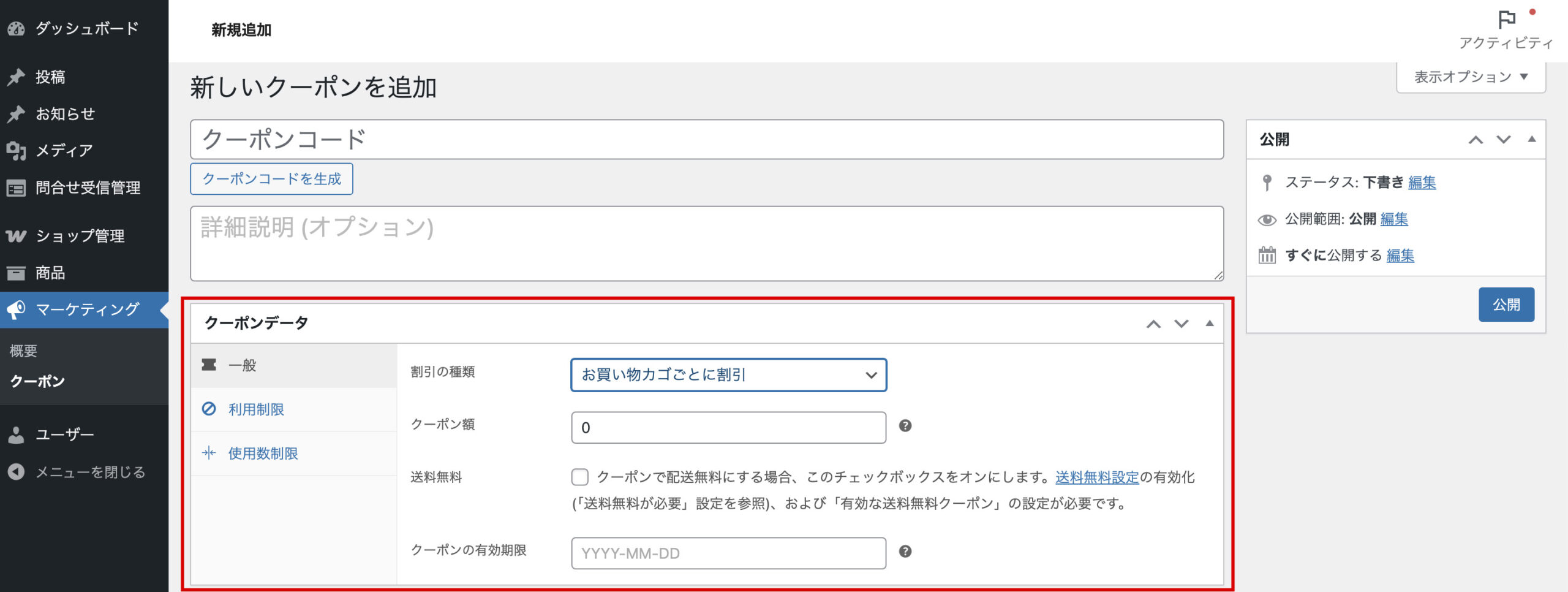Edit the draft status link

click(1422, 183)
